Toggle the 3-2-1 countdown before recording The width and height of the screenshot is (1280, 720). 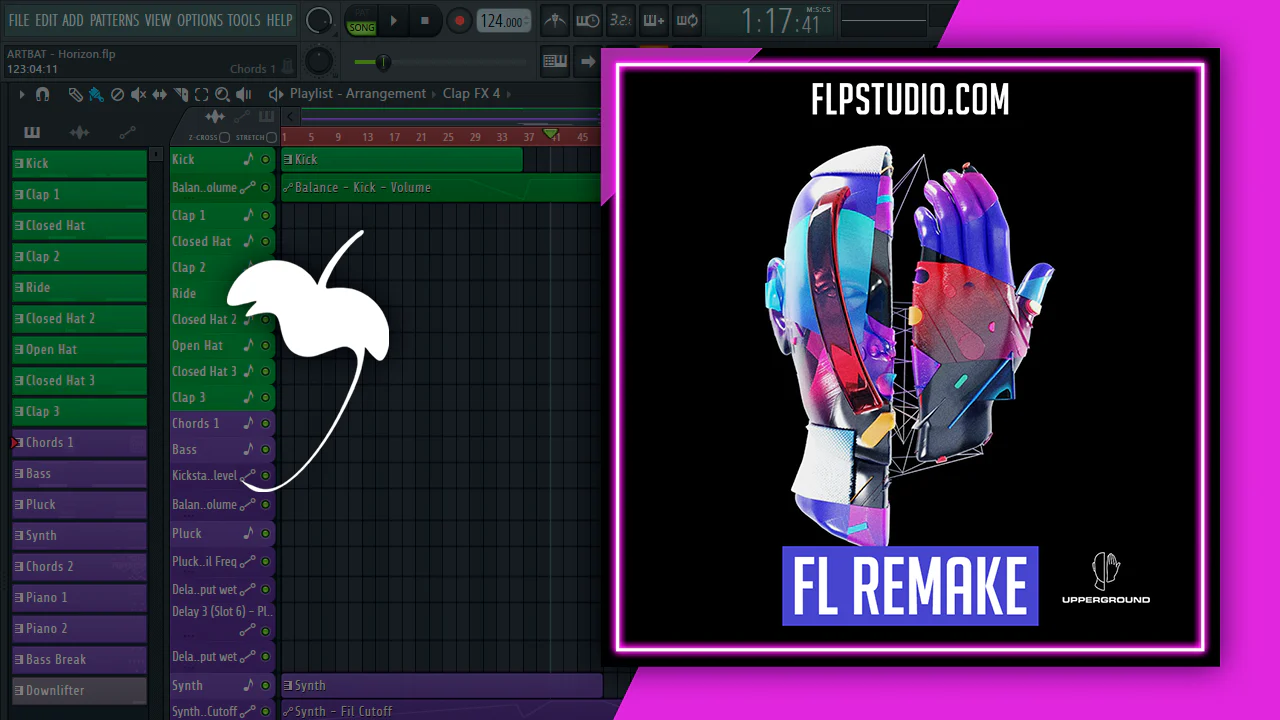click(620, 20)
